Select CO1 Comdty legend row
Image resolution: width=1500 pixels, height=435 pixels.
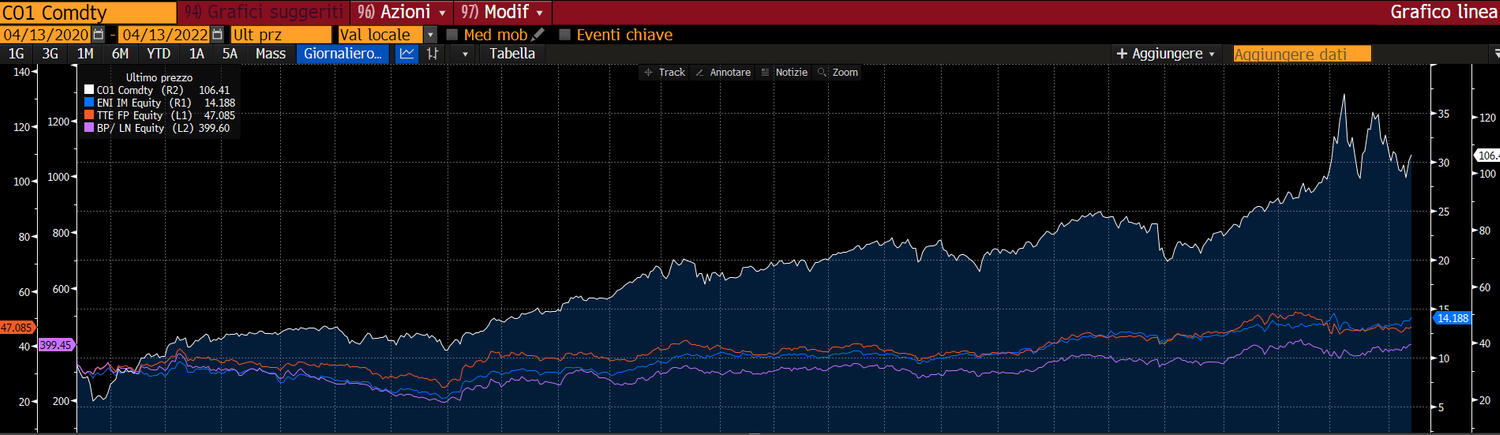tap(159, 90)
